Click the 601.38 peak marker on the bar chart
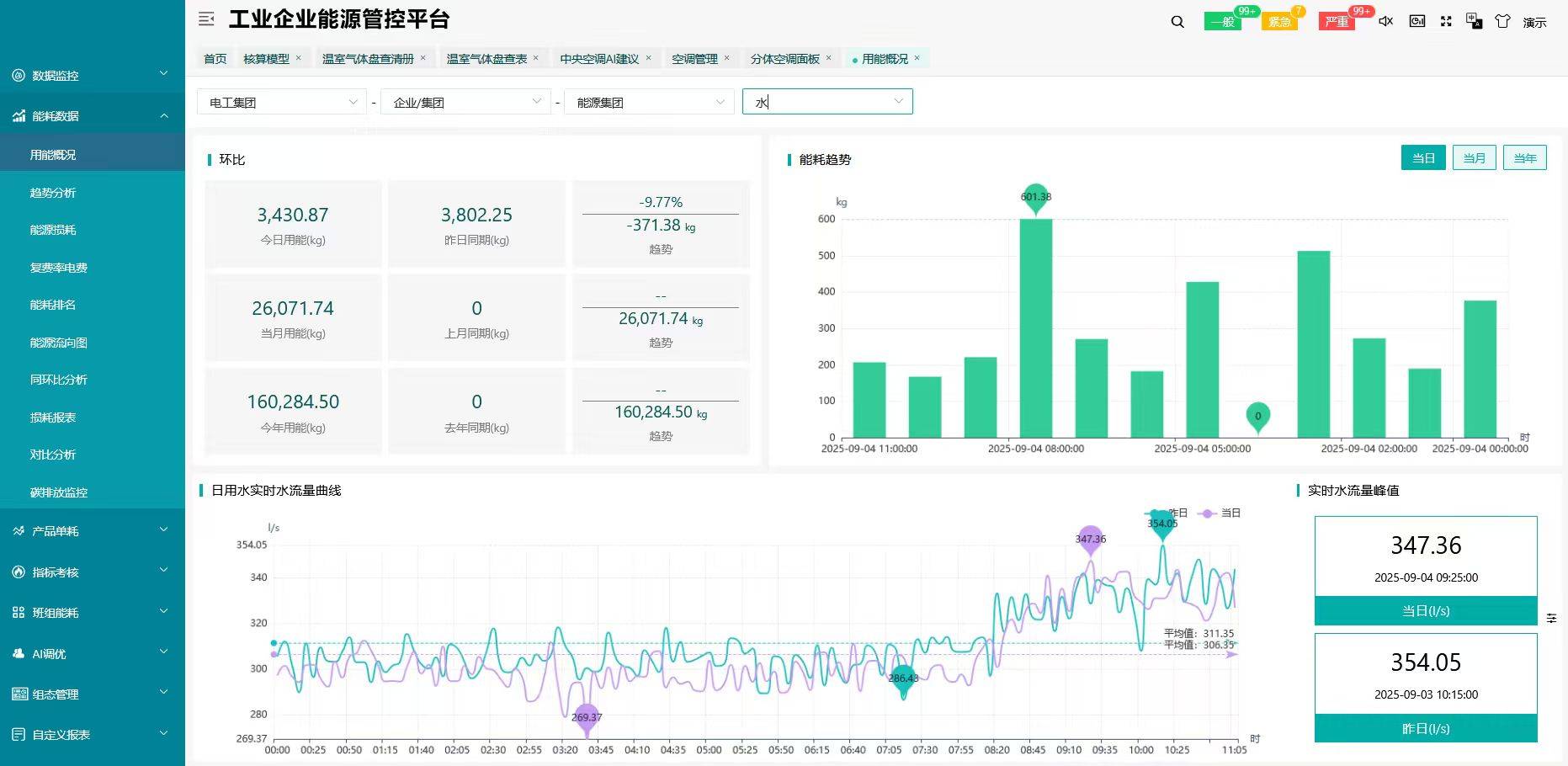 click(1035, 194)
